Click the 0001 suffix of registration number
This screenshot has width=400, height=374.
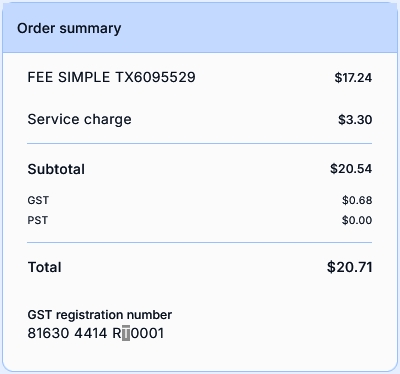pos(147,333)
